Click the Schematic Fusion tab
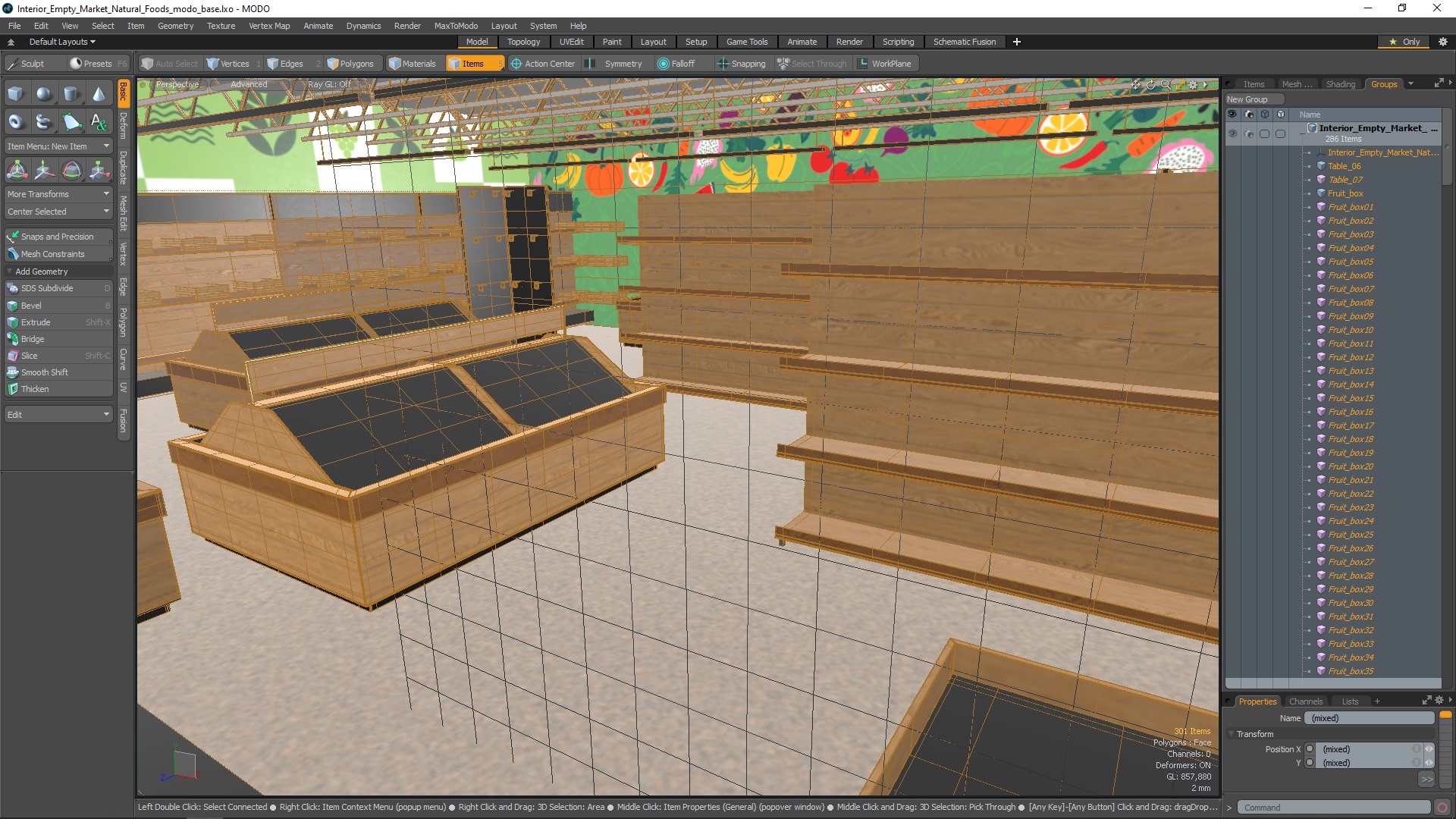Viewport: 1456px width, 819px height. pyautogui.click(x=964, y=41)
